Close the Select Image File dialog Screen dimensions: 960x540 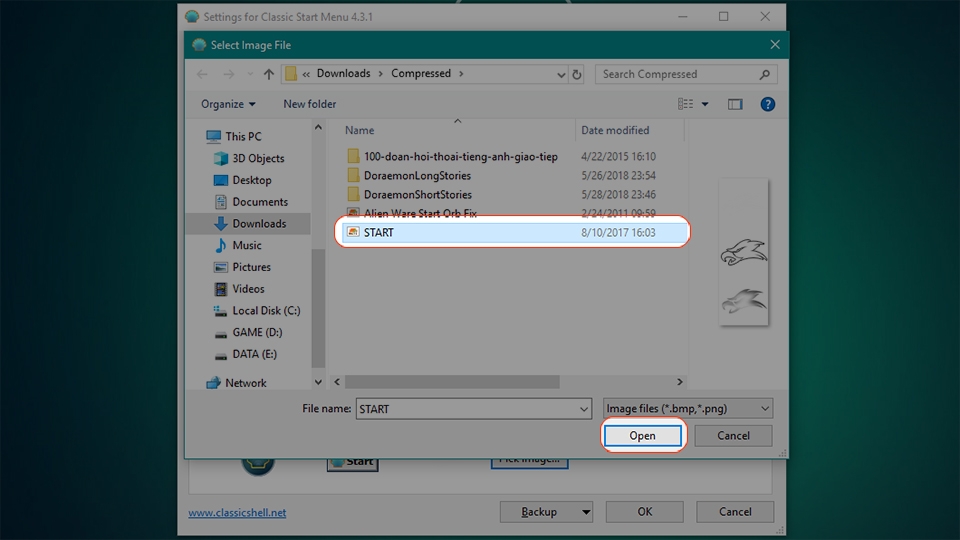pos(774,45)
